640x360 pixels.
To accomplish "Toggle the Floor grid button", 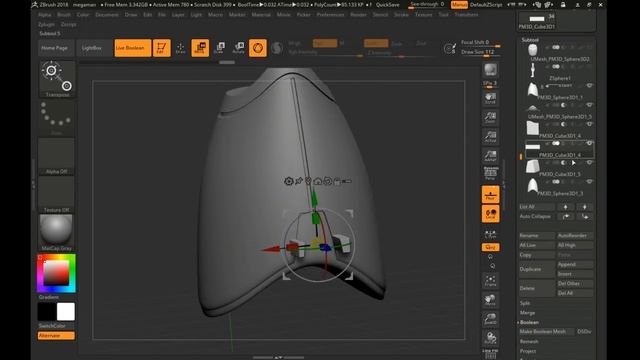I will tap(490, 195).
